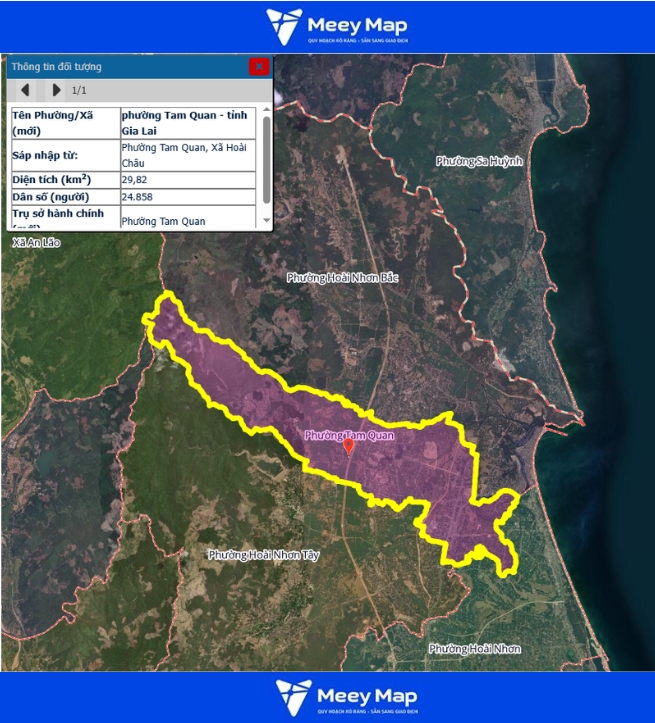Click the Diện tích value 29,82 cell
Viewport: 655px width, 723px height.
click(189, 180)
